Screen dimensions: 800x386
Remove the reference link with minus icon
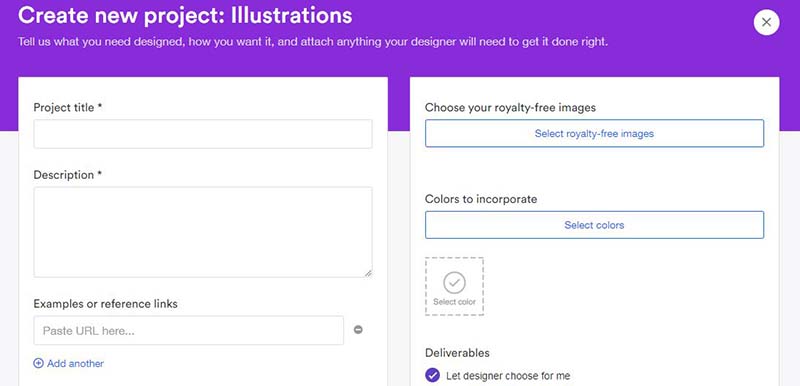coord(358,330)
